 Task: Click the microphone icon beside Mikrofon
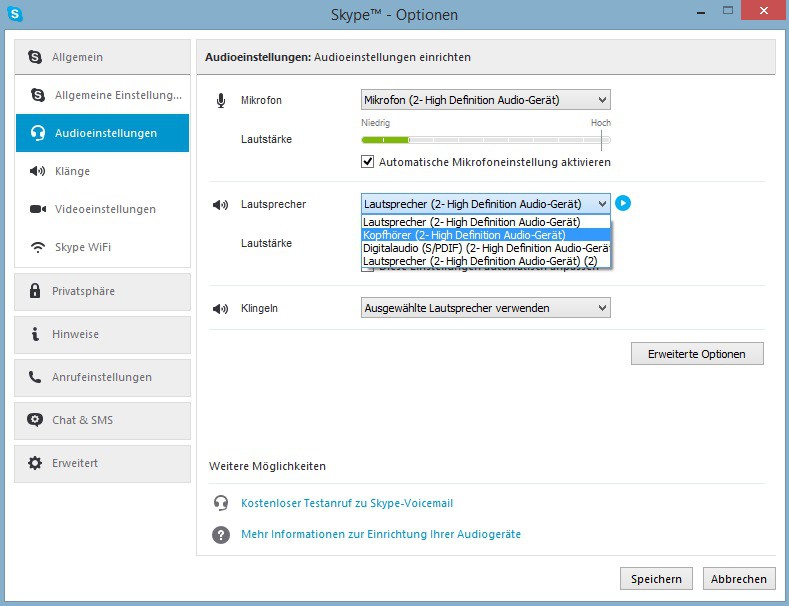coord(221,101)
